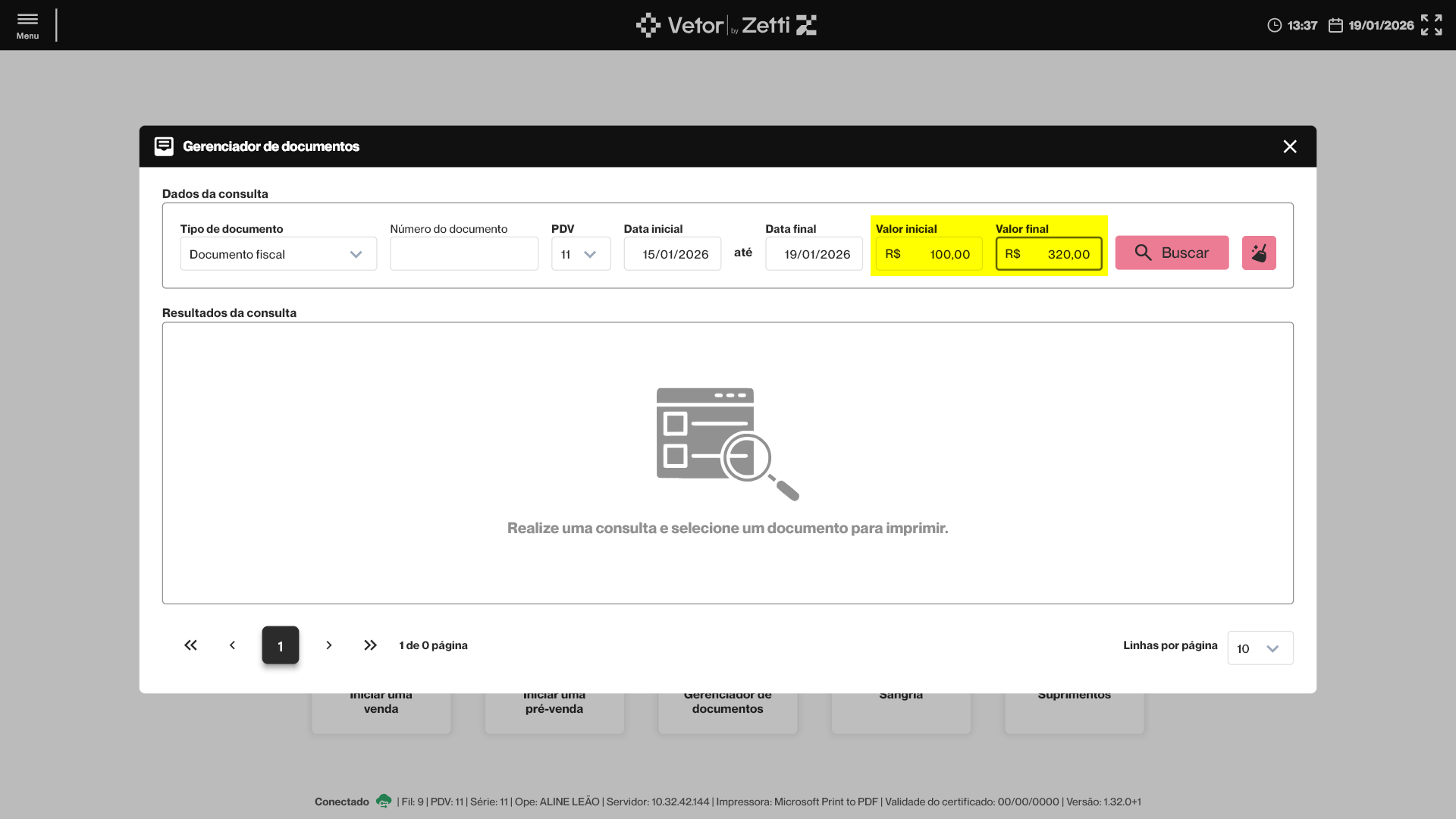Viewport: 1456px width, 819px height.
Task: Go to last page double-arrow
Action: click(x=370, y=645)
